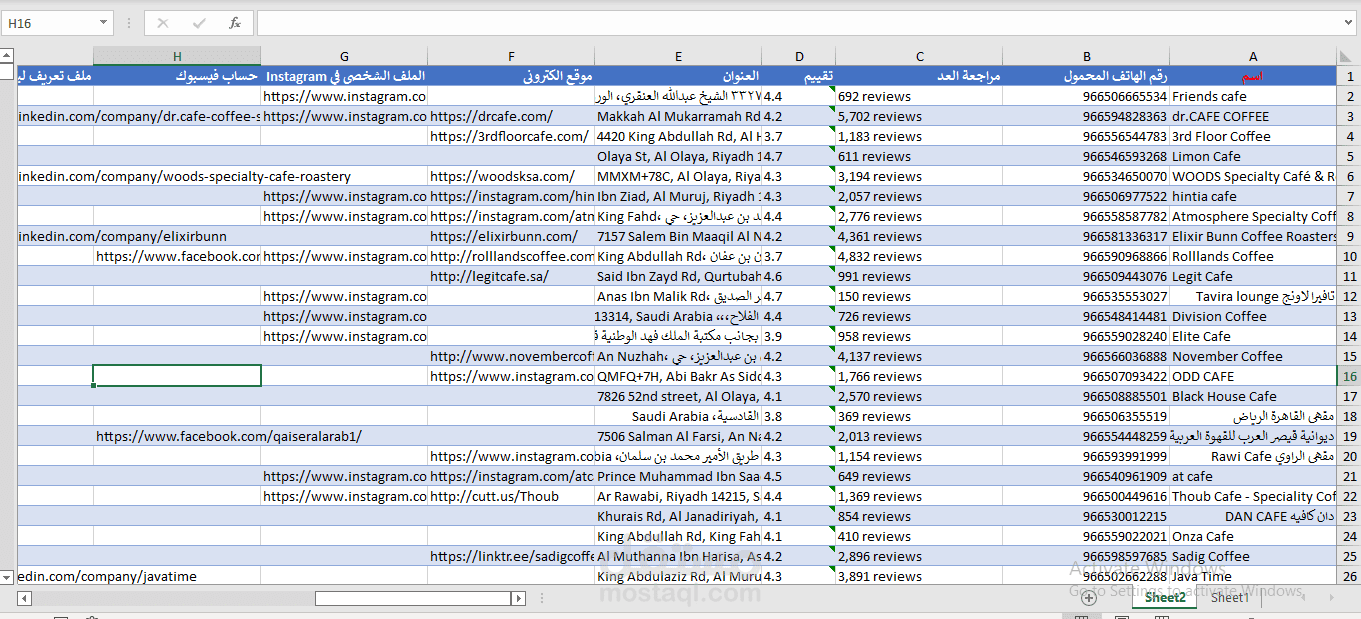Click the vertical scrollbar down arrow
This screenshot has height=619, width=1361.
pyautogui.click(x=7, y=577)
